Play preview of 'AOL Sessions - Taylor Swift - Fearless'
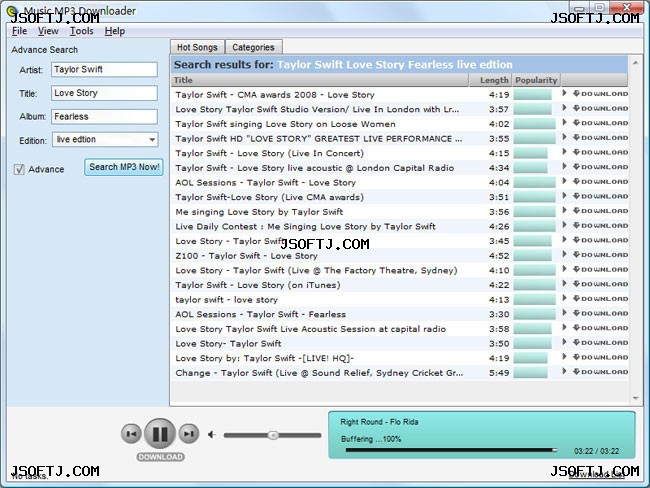The height and width of the screenshot is (488, 650). 564,313
